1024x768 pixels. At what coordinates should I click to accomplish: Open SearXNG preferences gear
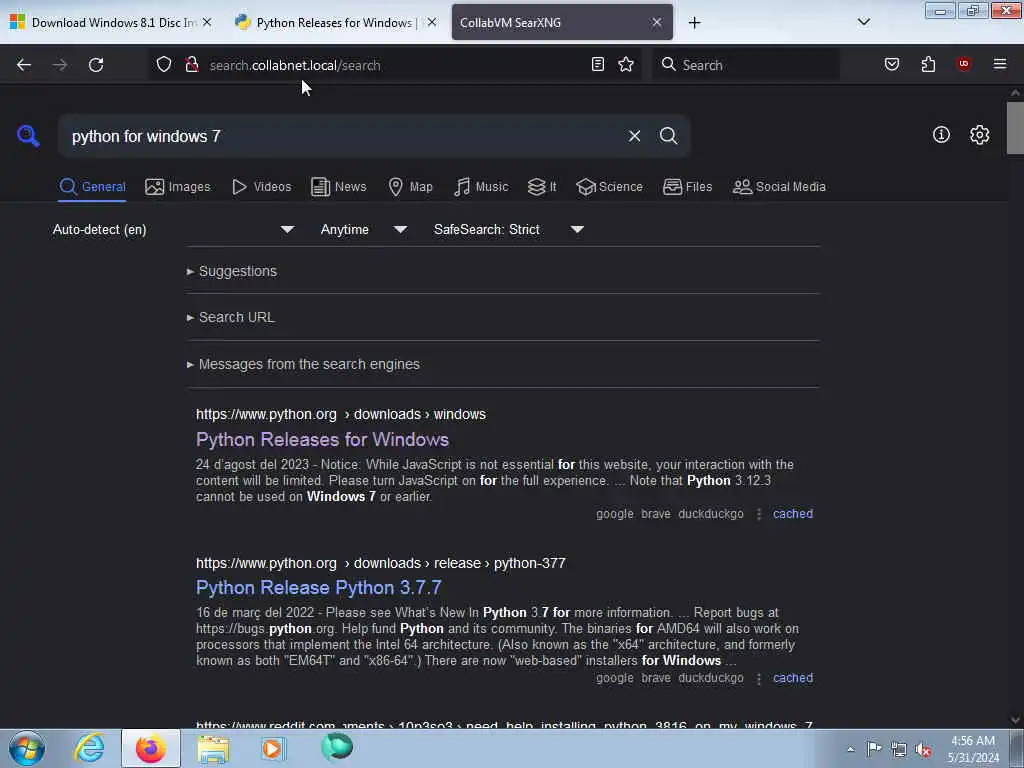tap(979, 135)
